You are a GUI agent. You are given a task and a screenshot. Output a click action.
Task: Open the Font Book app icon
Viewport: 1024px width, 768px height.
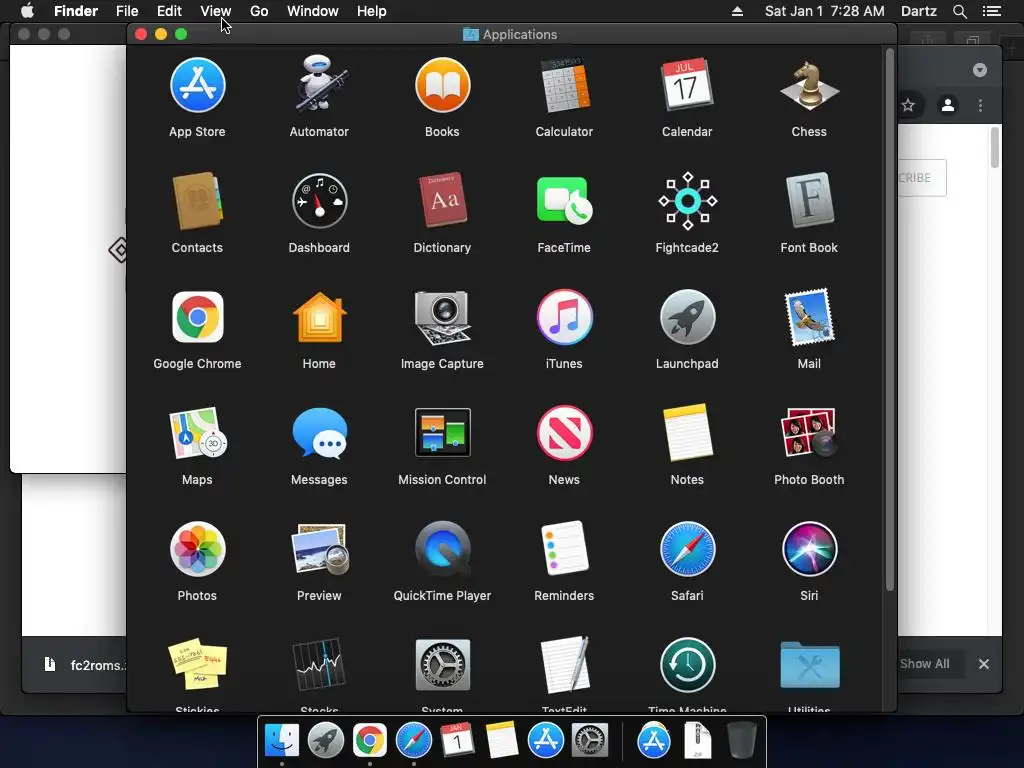(809, 200)
